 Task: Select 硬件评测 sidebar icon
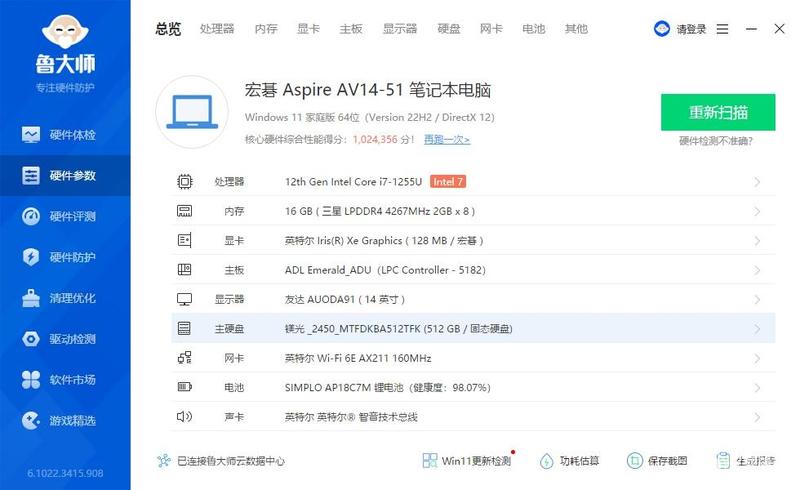[31, 216]
